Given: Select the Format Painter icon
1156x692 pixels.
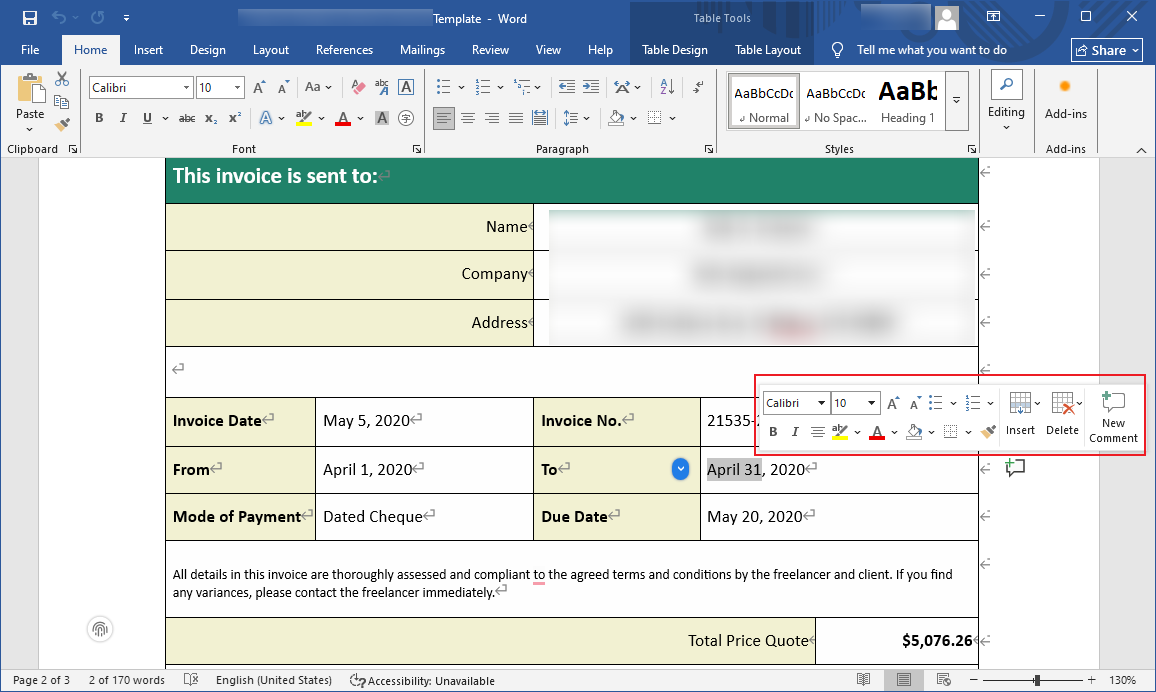Looking at the screenshot, I should [x=61, y=124].
